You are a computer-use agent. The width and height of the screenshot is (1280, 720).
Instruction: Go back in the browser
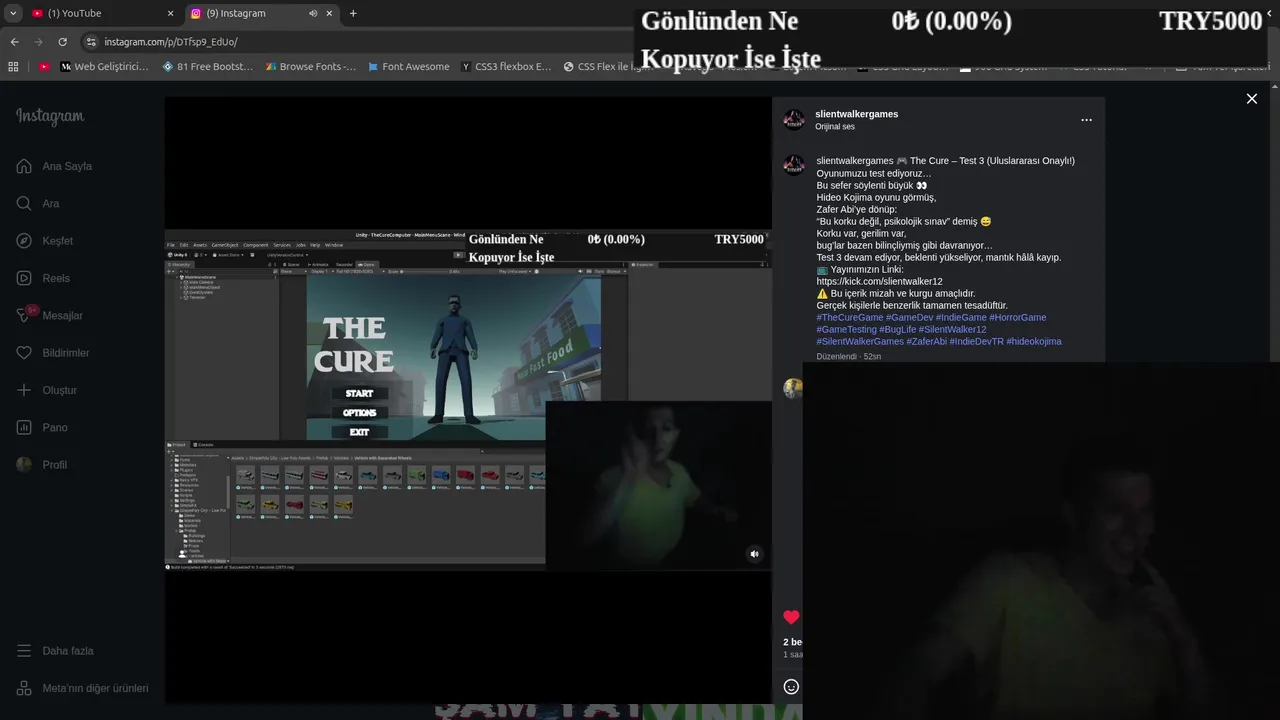point(14,42)
